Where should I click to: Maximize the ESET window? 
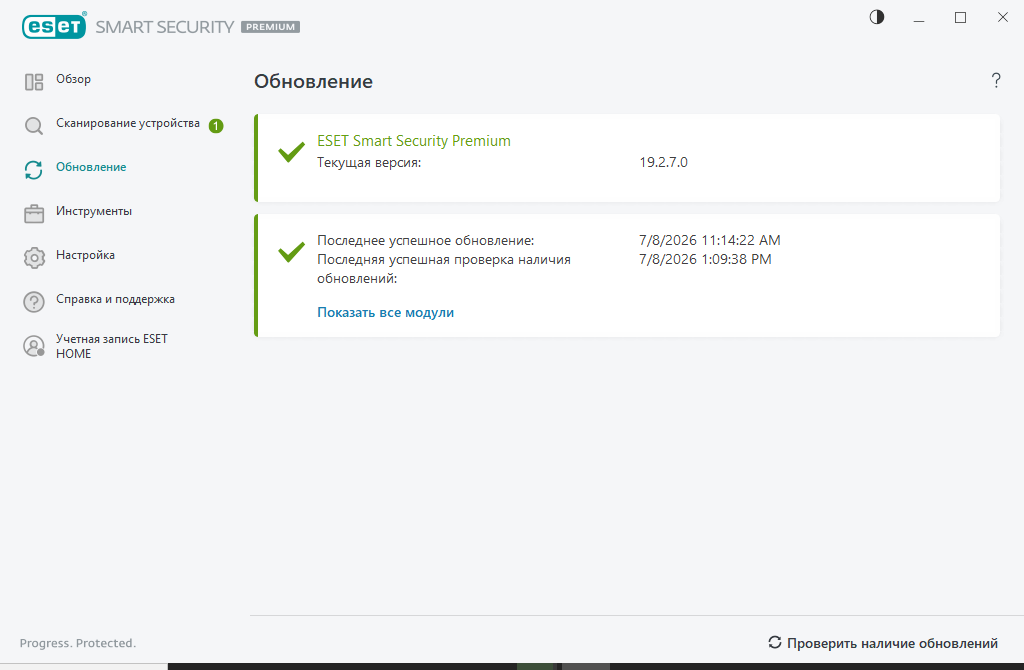coord(960,18)
